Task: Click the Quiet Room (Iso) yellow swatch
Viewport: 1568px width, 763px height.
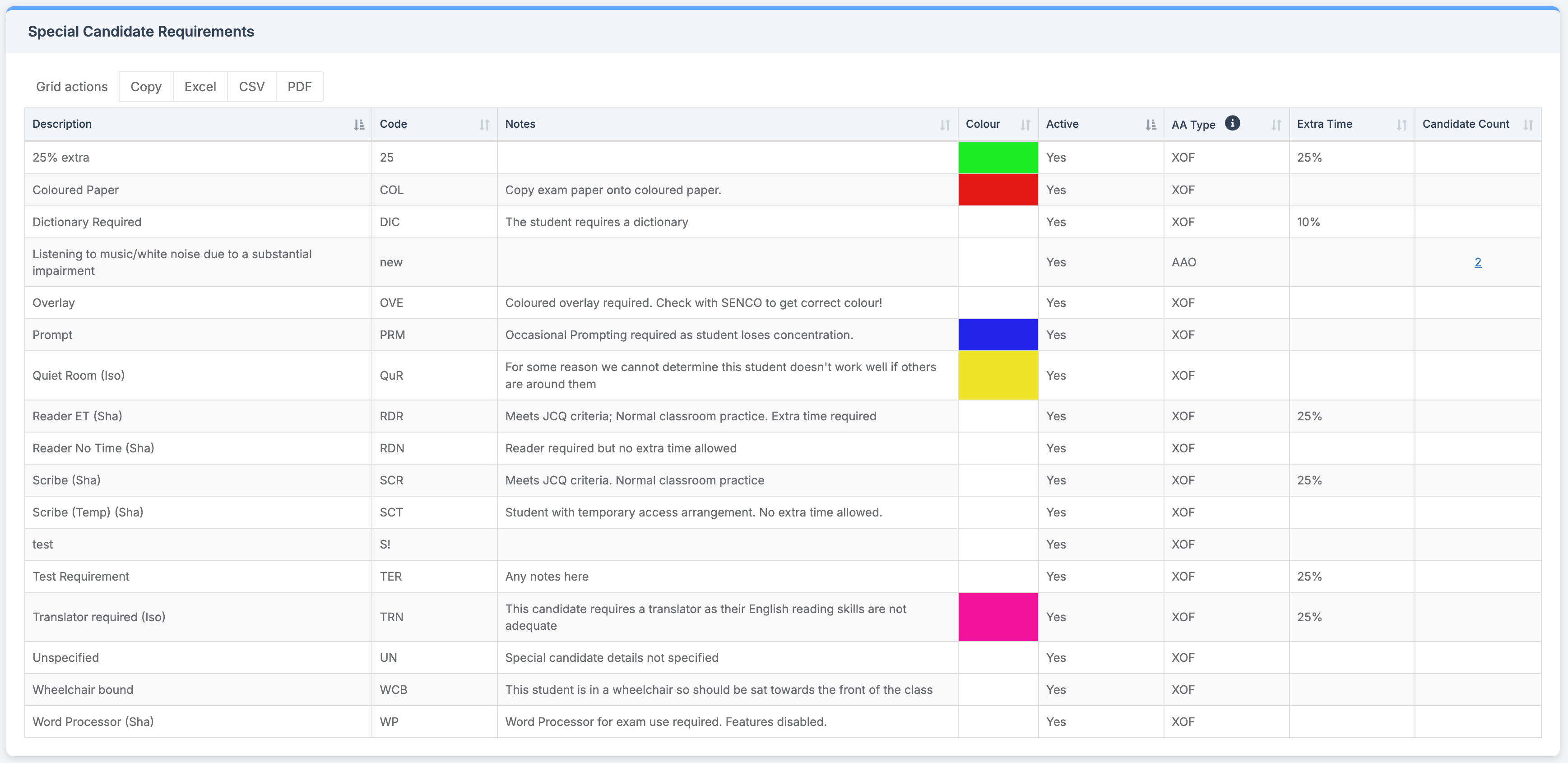Action: pyautogui.click(x=997, y=375)
